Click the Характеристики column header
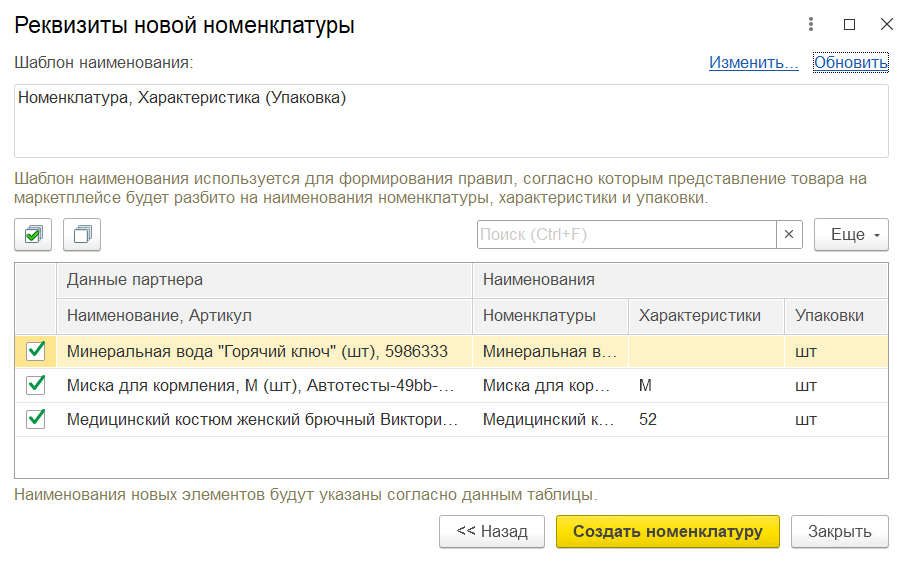The width and height of the screenshot is (911, 562). point(700,315)
